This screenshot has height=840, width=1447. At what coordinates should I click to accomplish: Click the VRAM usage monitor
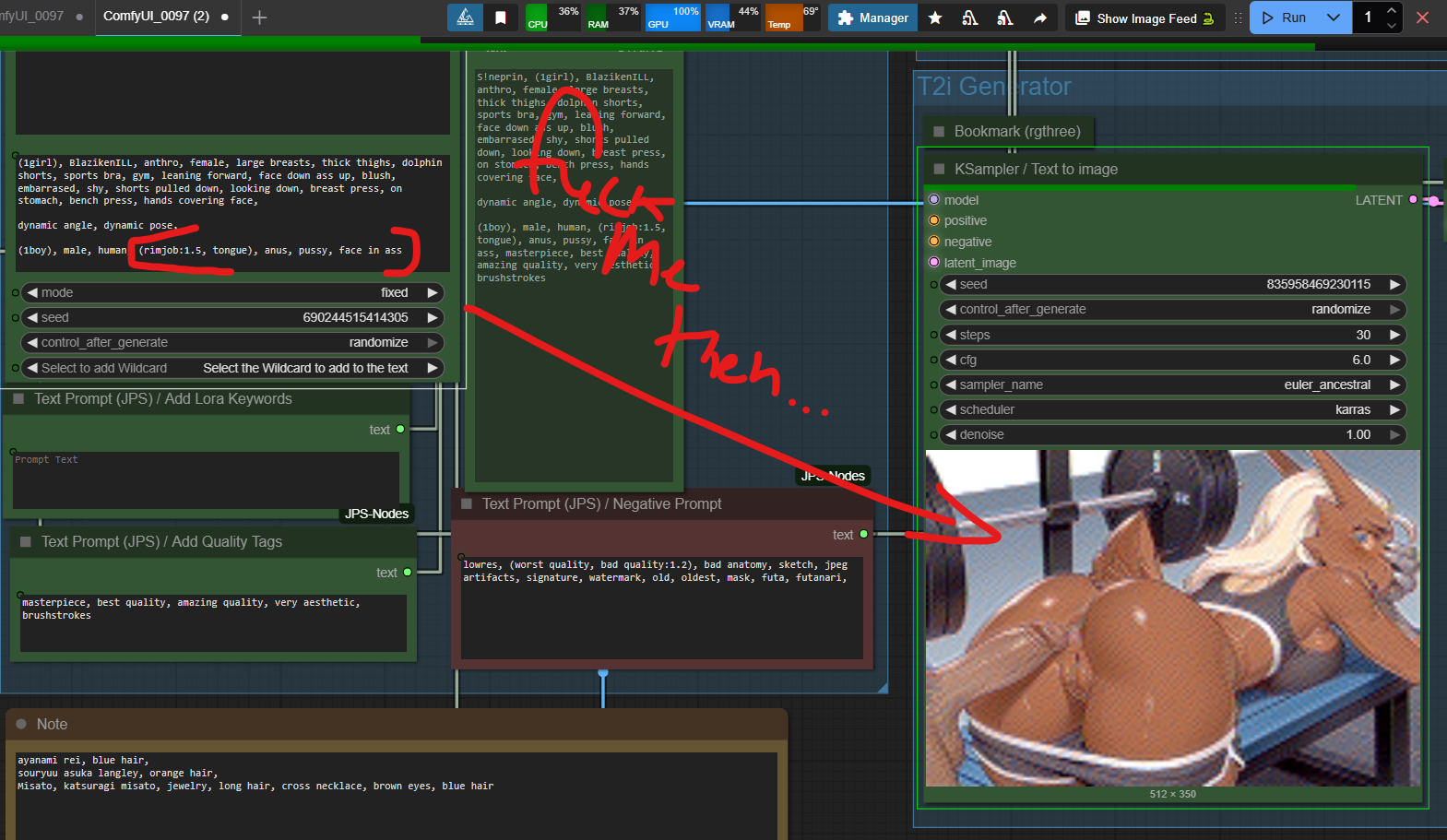pyautogui.click(x=732, y=18)
